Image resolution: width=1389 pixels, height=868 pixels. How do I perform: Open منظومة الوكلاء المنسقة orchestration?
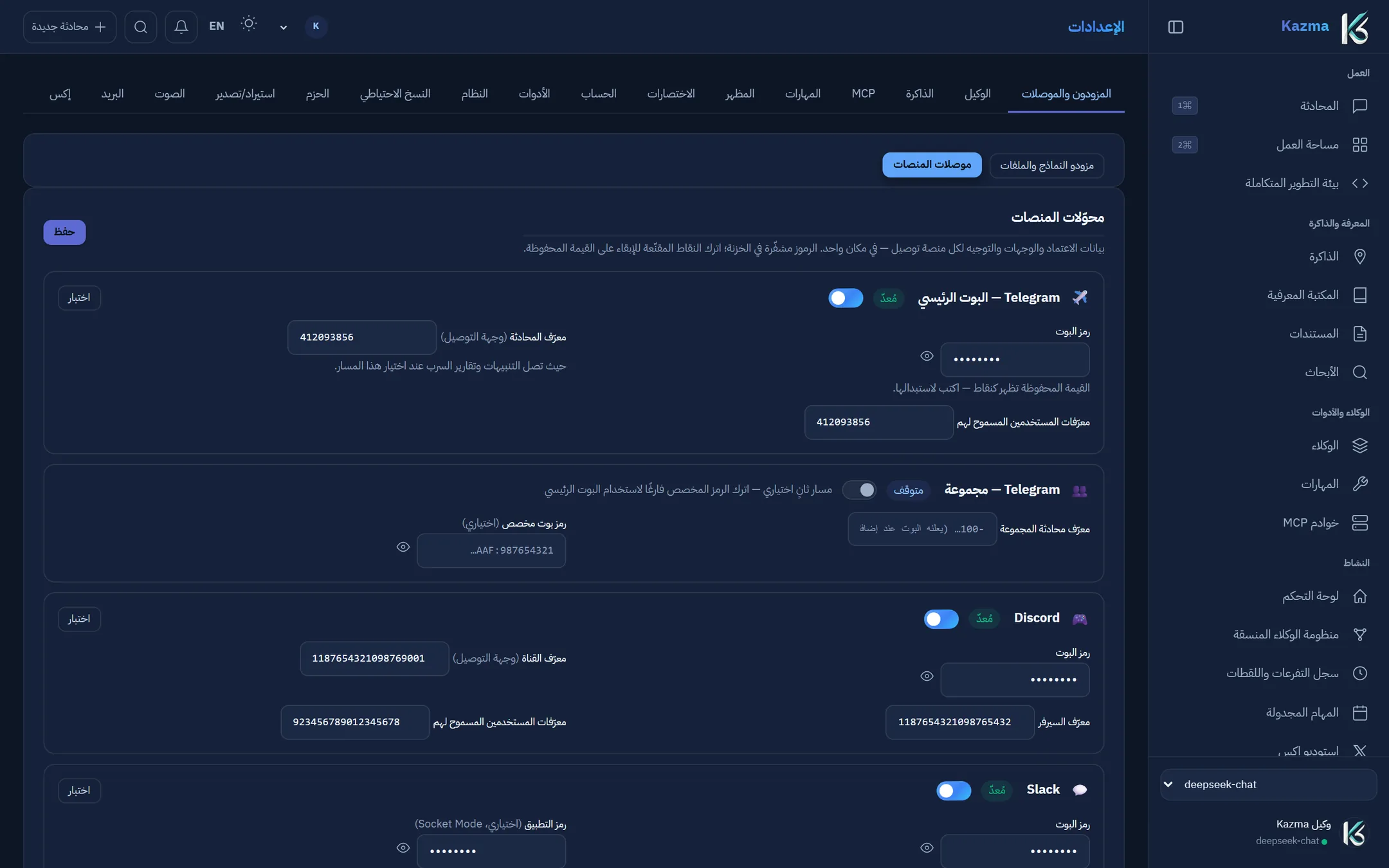pos(1269,635)
